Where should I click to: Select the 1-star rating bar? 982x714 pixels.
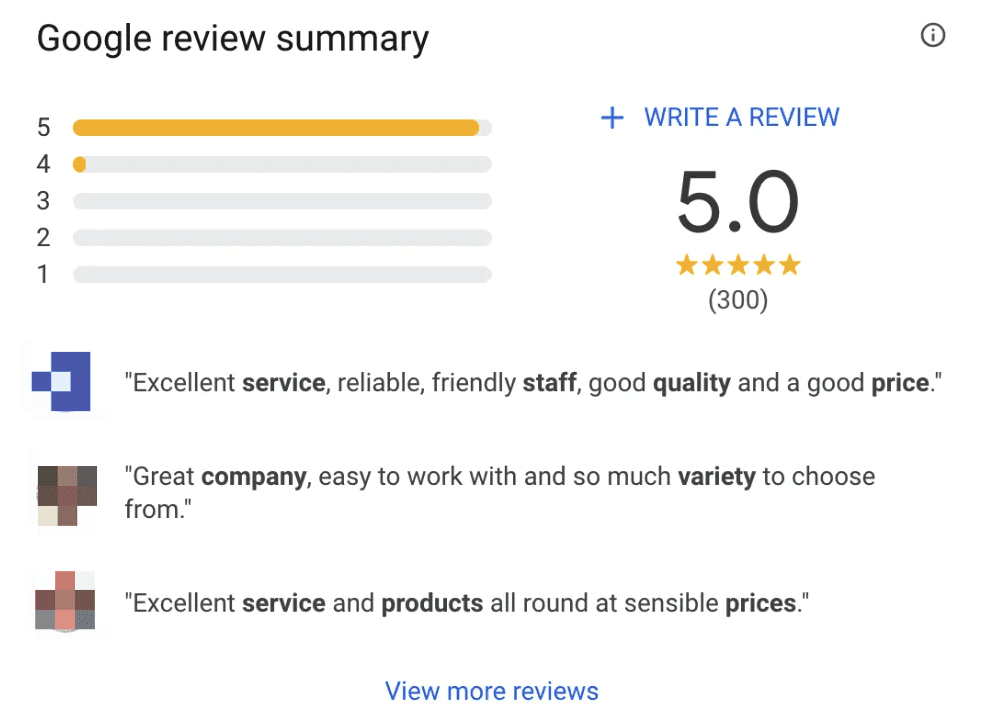[x=282, y=274]
